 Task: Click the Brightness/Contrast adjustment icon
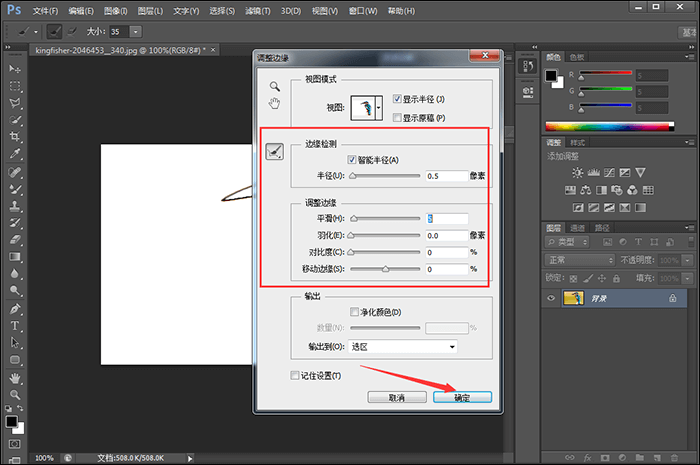pos(577,173)
